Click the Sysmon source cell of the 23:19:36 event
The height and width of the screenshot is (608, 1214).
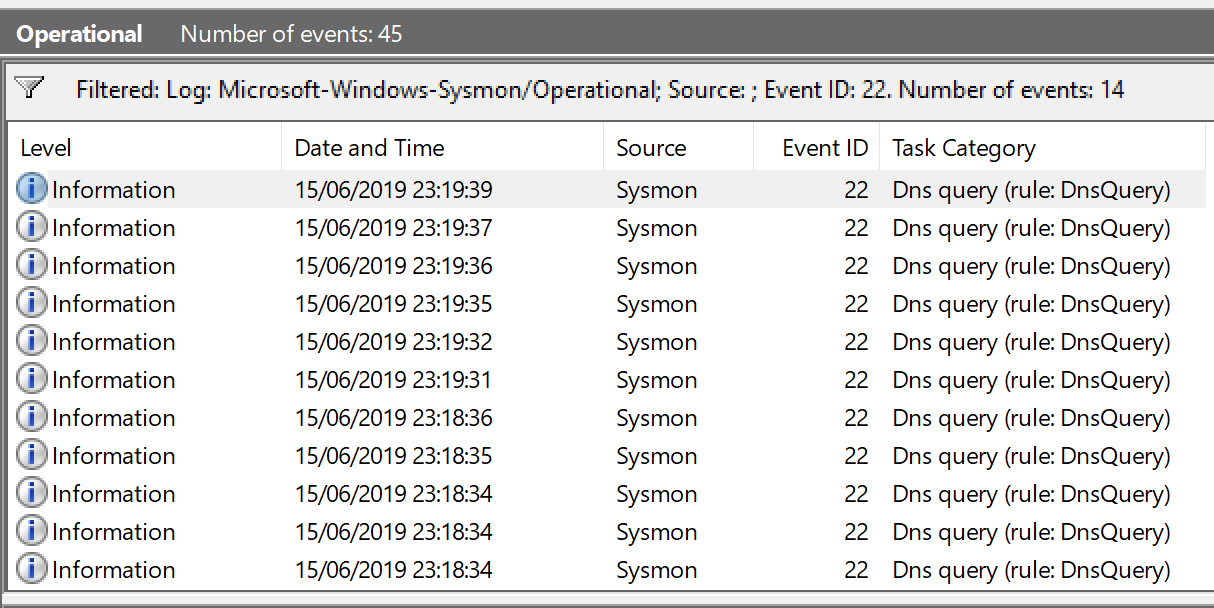coord(656,266)
